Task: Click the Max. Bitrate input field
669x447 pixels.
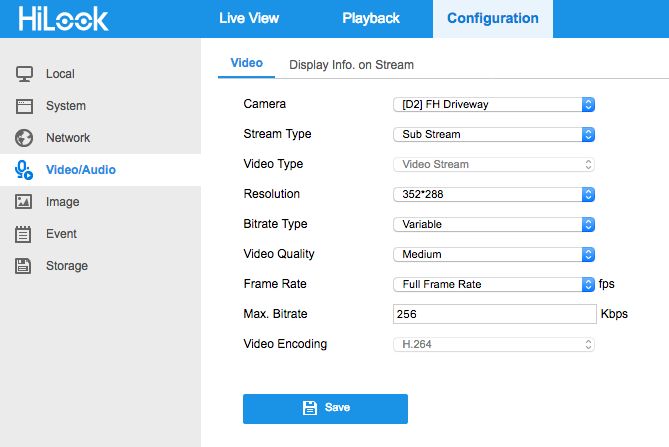Action: click(493, 314)
